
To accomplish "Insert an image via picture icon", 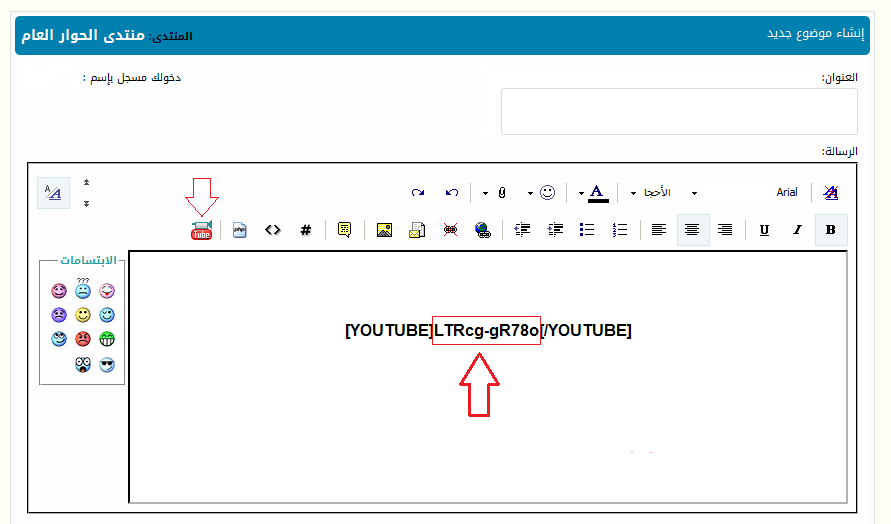I will pos(385,230).
